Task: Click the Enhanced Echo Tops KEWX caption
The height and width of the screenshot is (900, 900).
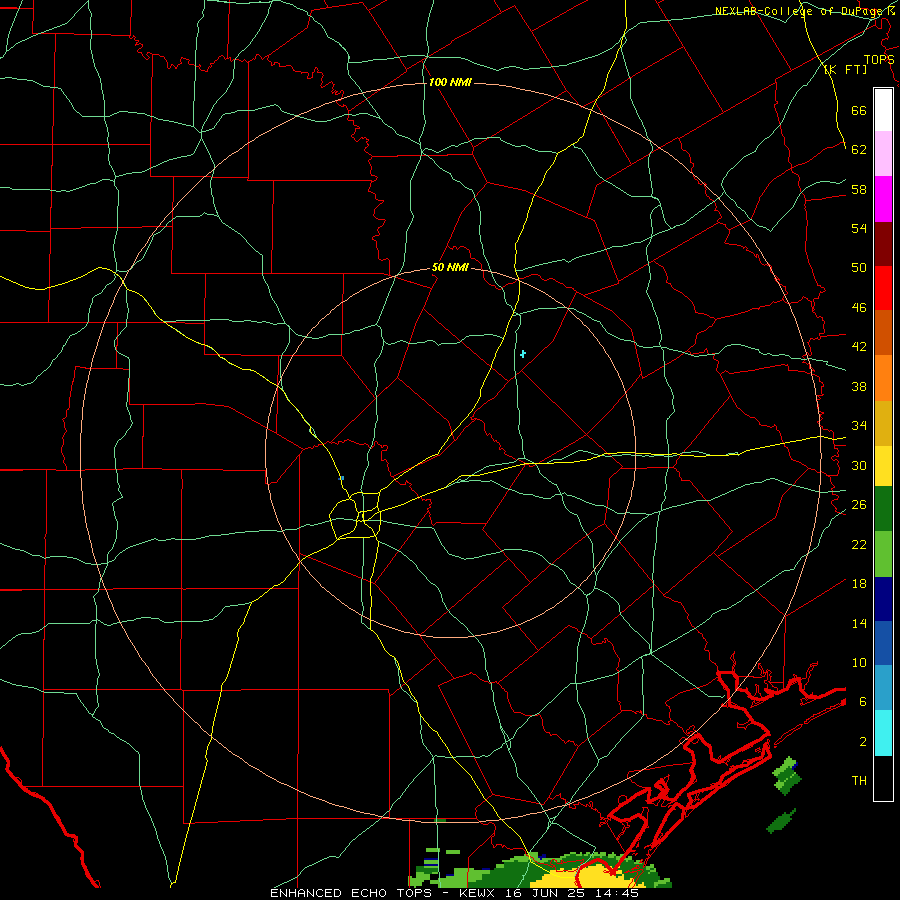Action: tap(455, 893)
